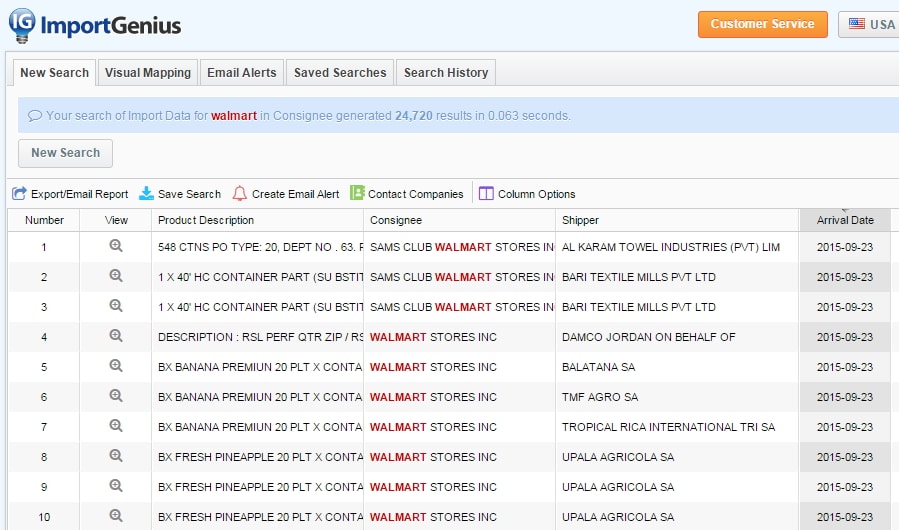Sort by the Shipper column header
Viewport: 899px width, 530px height.
point(677,220)
